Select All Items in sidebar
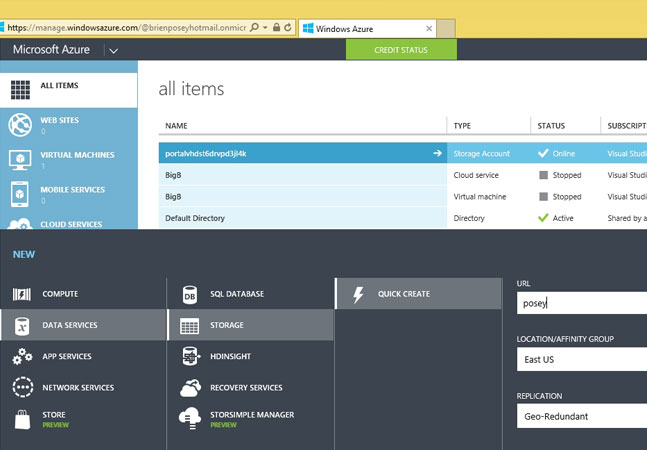 68,90
